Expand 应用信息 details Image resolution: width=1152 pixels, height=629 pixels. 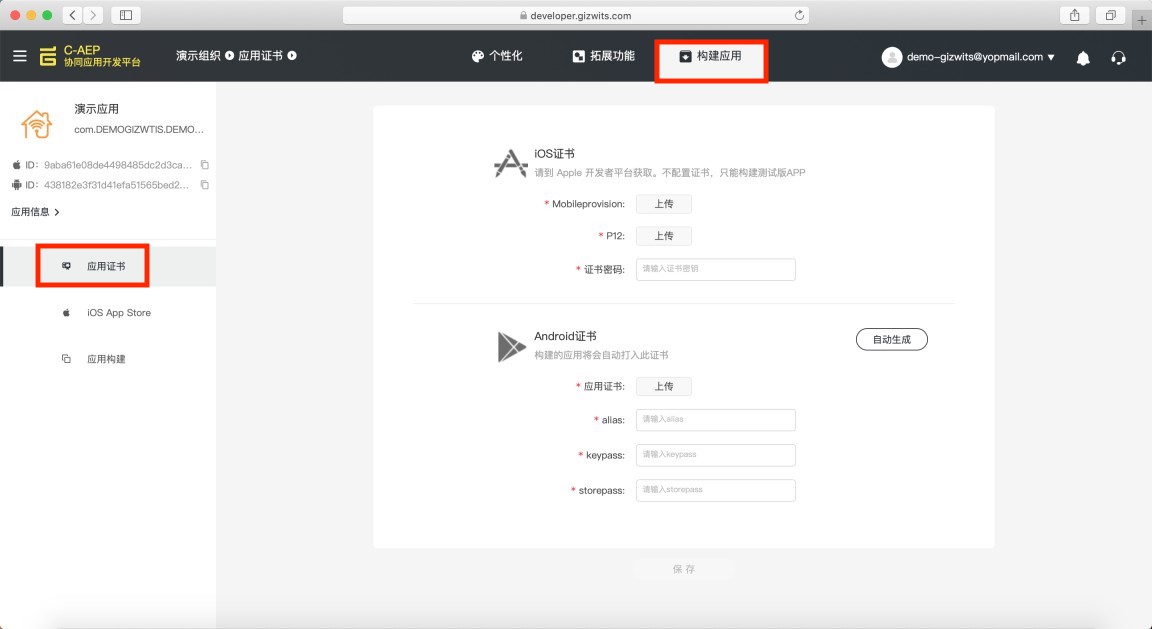pos(34,212)
